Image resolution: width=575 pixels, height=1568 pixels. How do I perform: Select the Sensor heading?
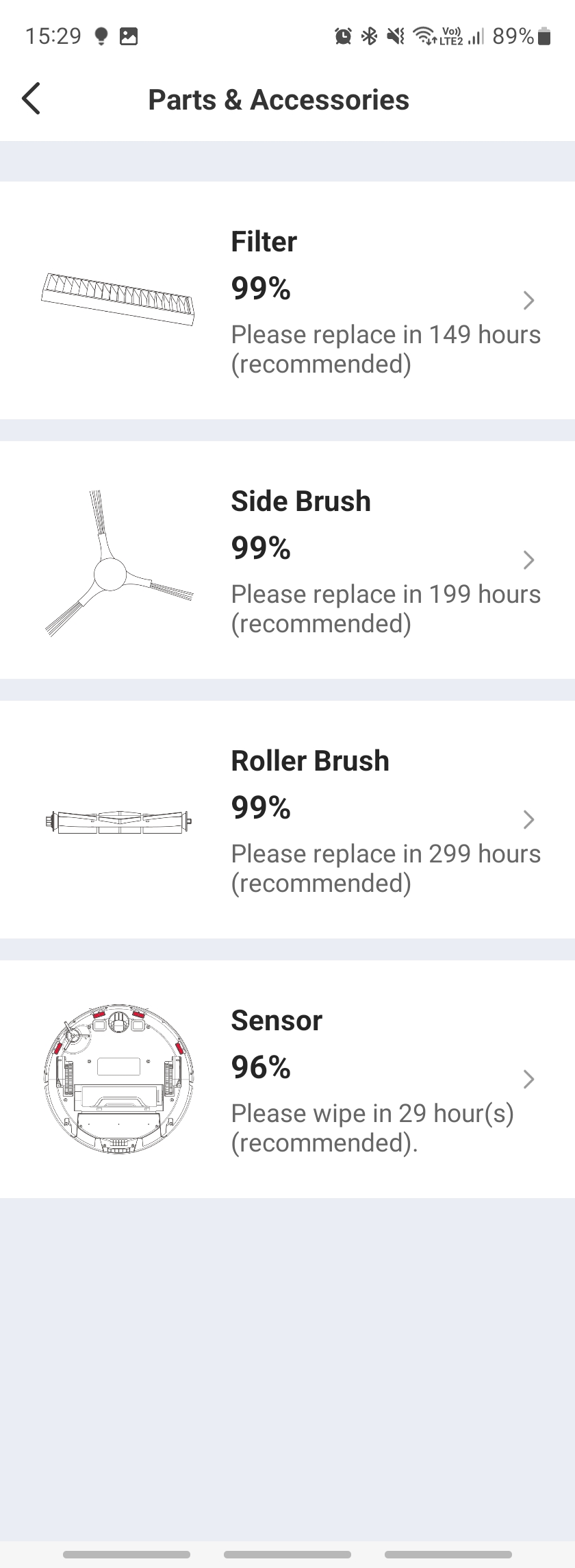pyautogui.click(x=277, y=1021)
